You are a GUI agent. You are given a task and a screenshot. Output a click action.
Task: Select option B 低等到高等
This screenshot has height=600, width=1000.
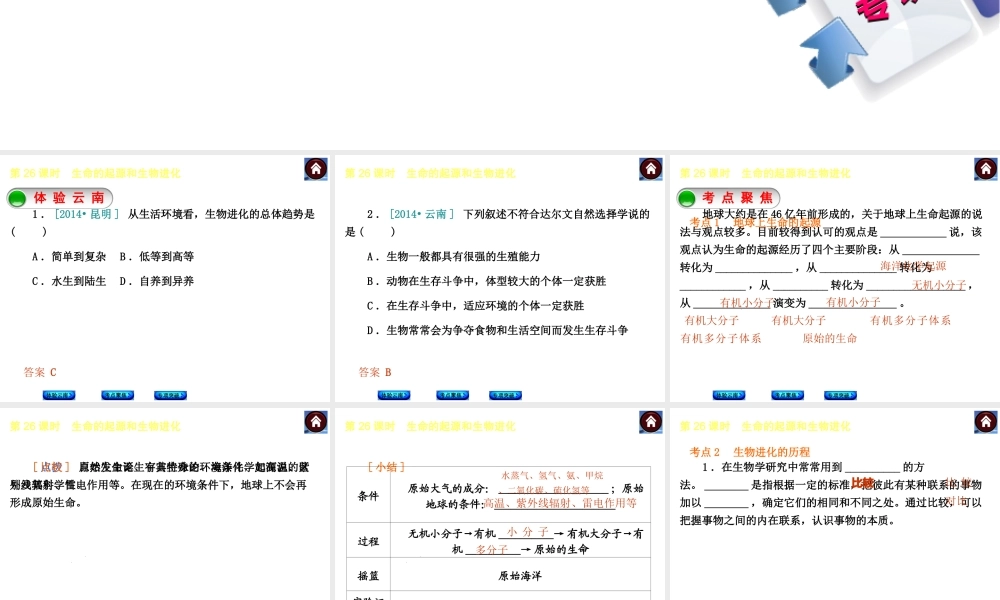(156, 256)
